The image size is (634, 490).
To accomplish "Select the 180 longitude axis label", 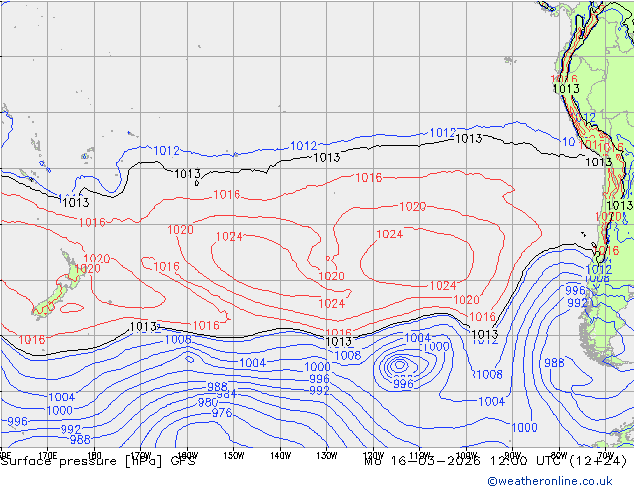I will pyautogui.click(x=94, y=454).
